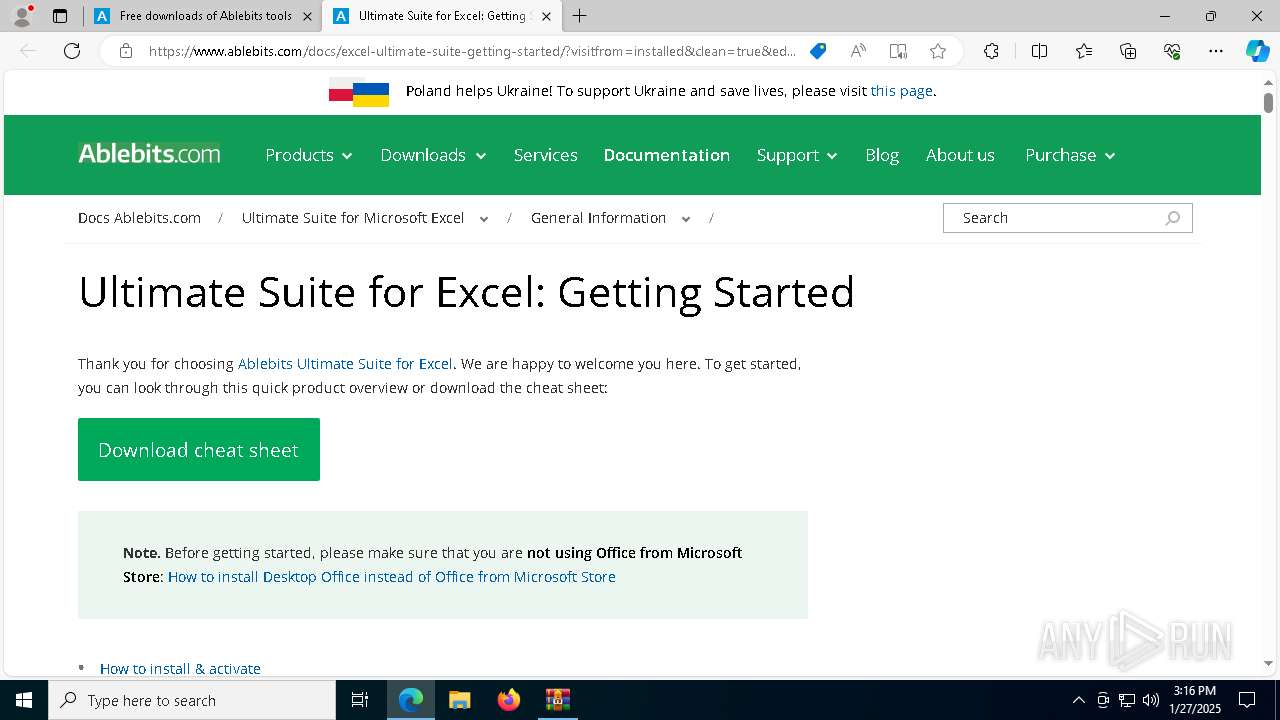
Task: Refresh the page with the reload icon
Action: pyautogui.click(x=72, y=51)
